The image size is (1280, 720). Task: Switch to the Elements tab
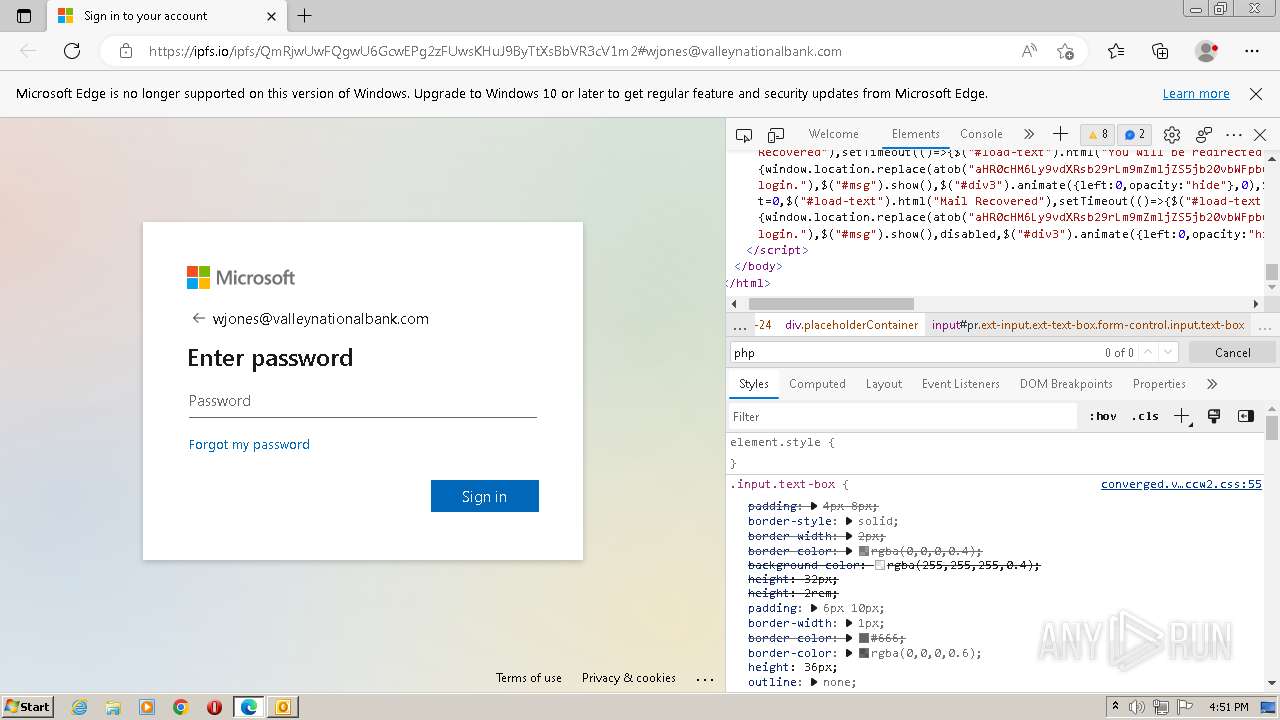tap(916, 134)
